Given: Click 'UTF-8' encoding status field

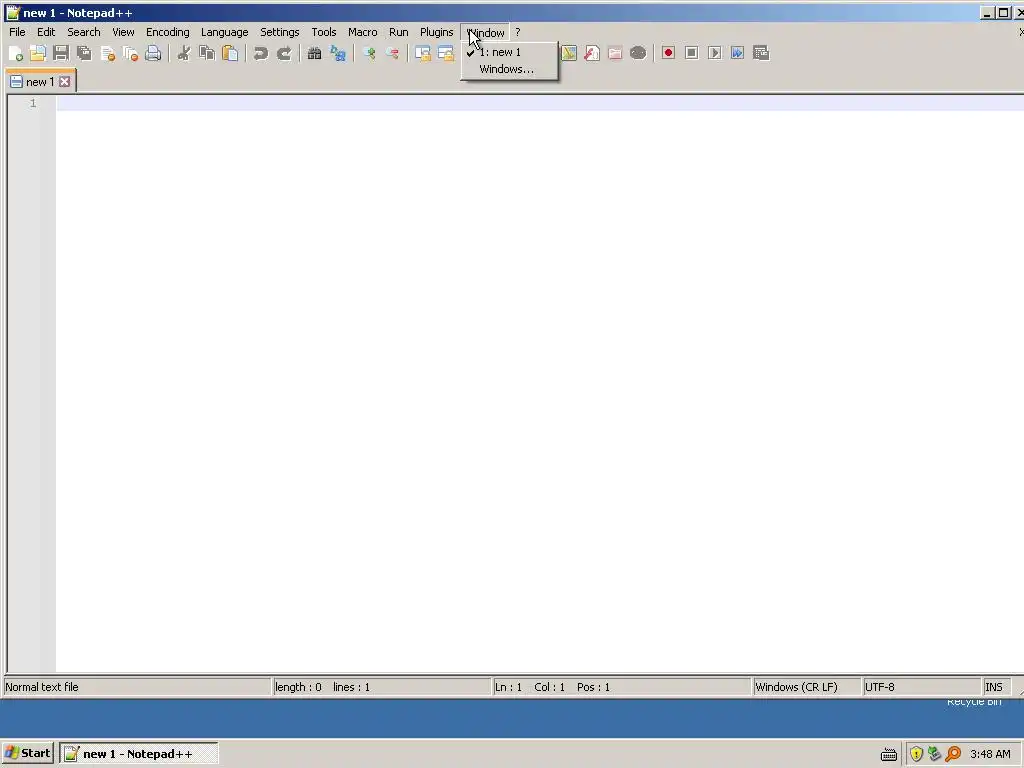Looking at the screenshot, I should coord(921,687).
